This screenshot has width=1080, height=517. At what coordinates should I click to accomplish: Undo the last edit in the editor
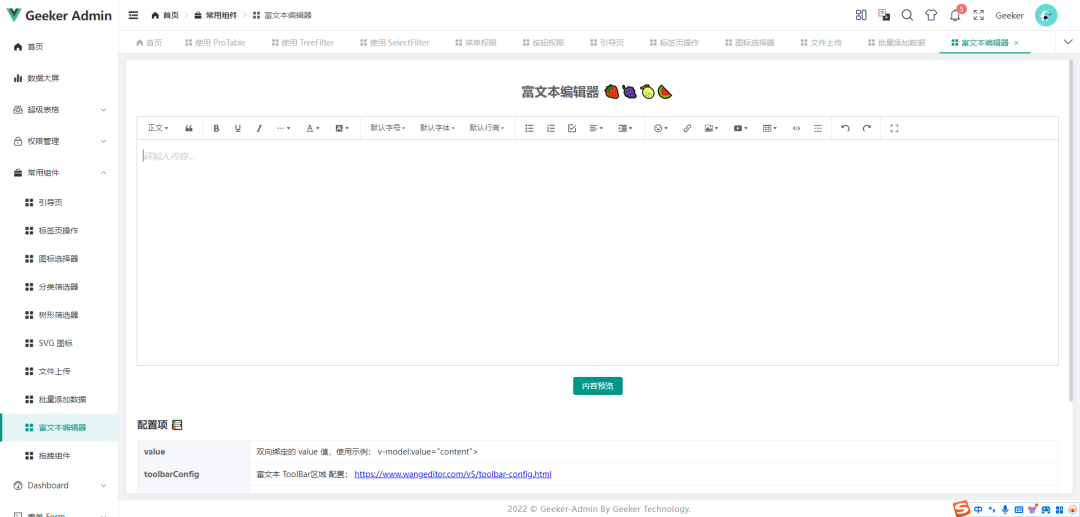(x=845, y=128)
